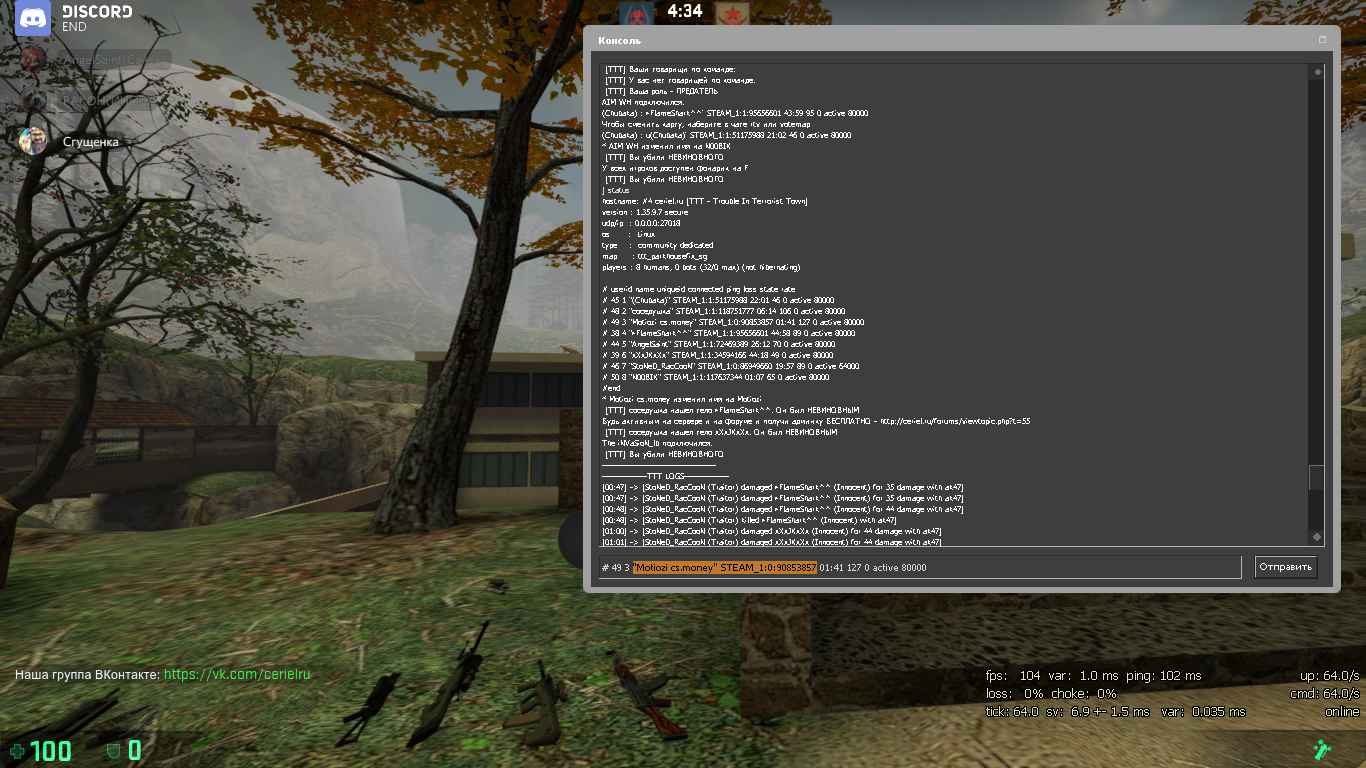Click the armor shield icon in HUD
Viewport: 1366px width, 768px height.
pyautogui.click(x=114, y=751)
